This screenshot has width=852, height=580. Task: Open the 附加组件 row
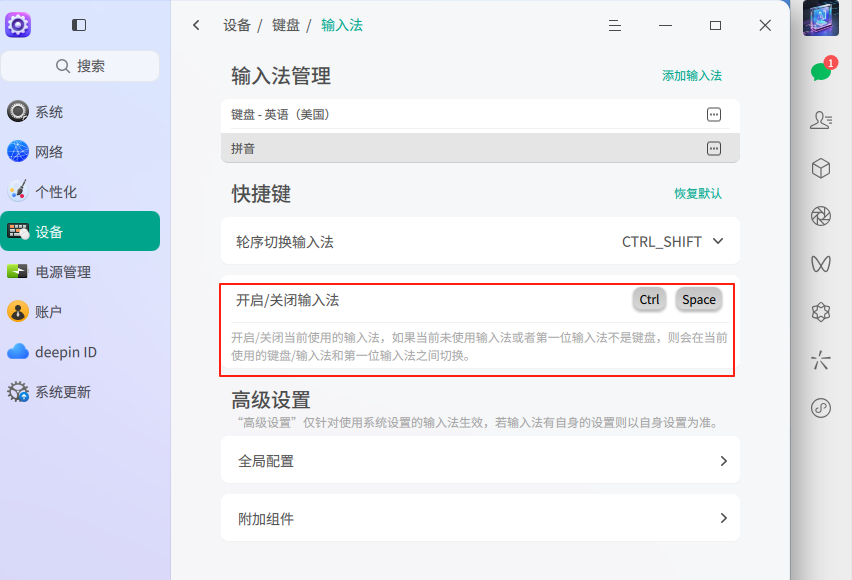(x=480, y=518)
